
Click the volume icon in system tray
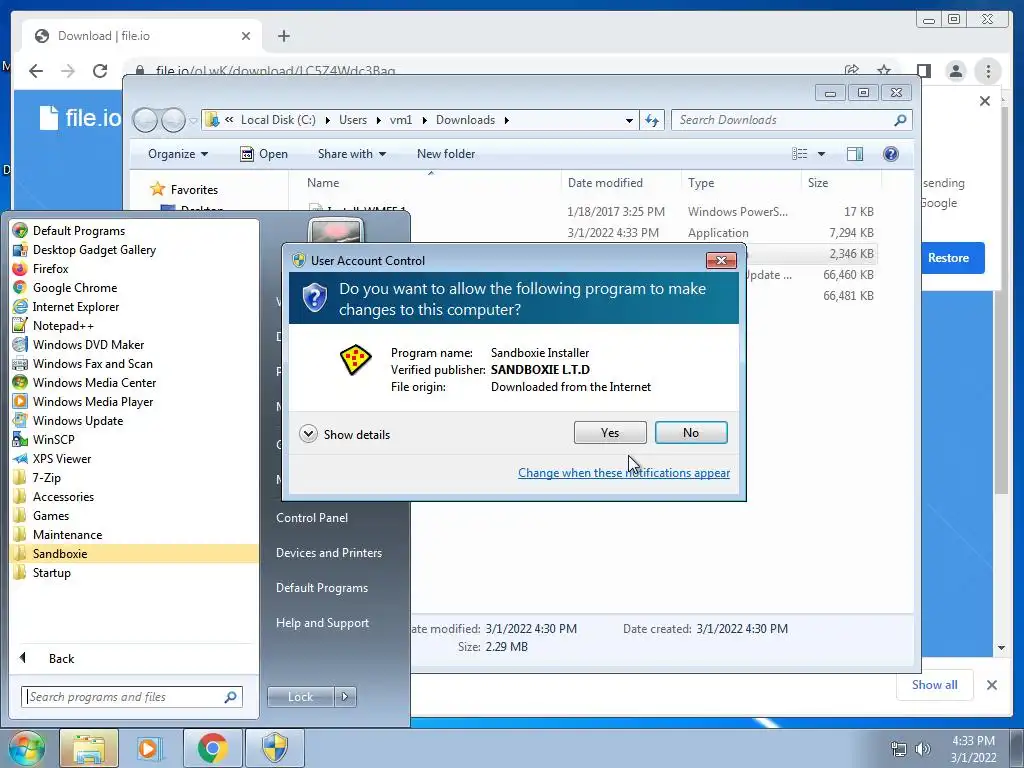pos(923,748)
